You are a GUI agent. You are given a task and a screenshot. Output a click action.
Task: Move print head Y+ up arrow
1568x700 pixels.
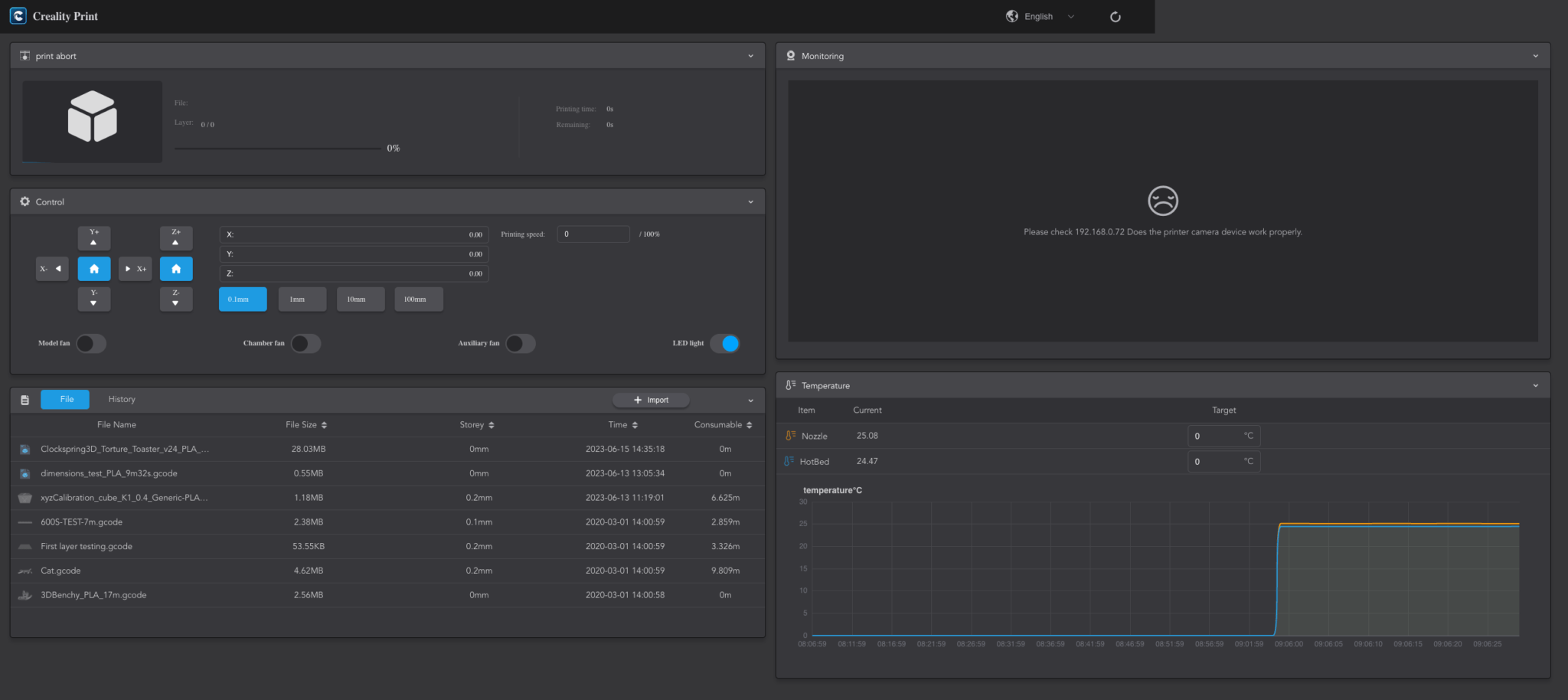pos(94,238)
